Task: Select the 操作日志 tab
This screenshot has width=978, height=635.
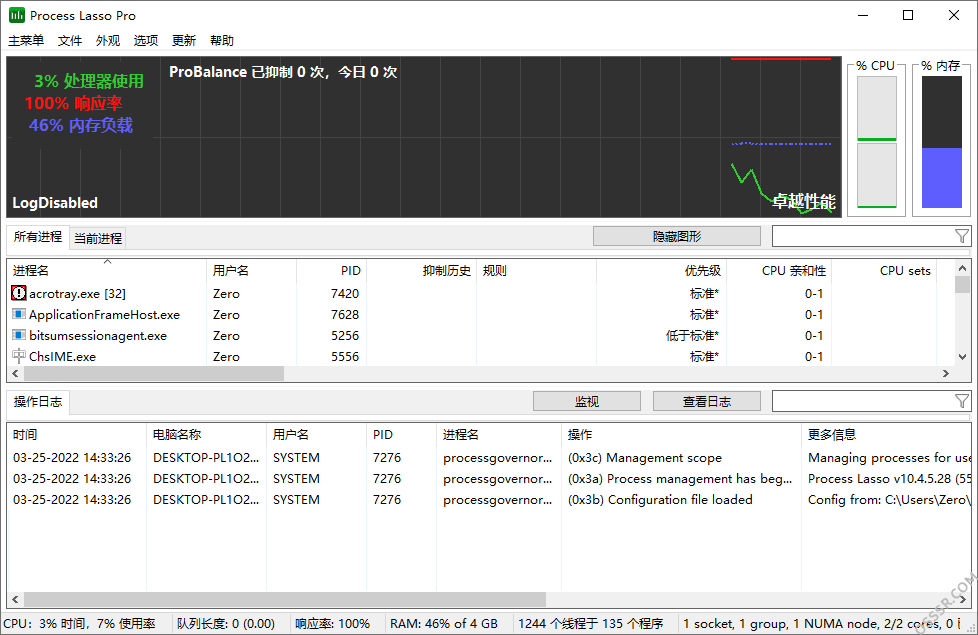Action: [x=38, y=402]
